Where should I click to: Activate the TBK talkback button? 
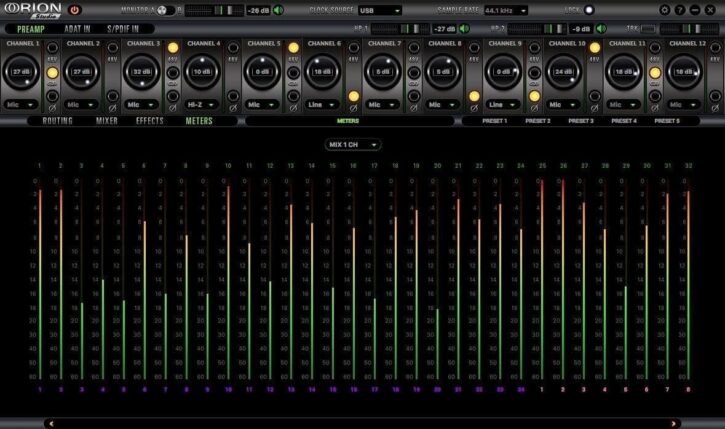648,29
